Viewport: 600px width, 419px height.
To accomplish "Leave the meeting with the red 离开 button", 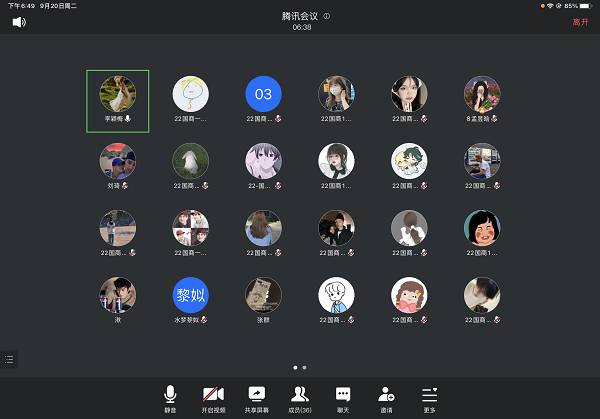I will (x=580, y=22).
